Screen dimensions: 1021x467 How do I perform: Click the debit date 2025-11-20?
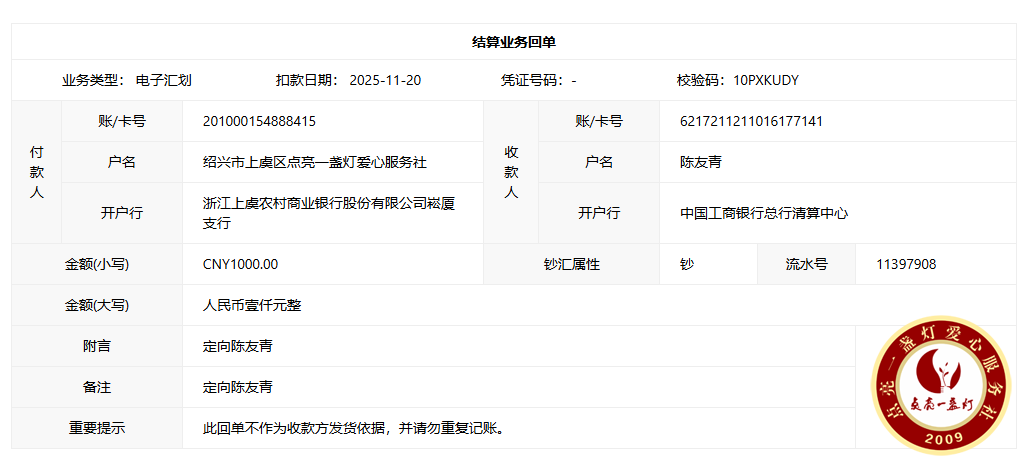385,81
